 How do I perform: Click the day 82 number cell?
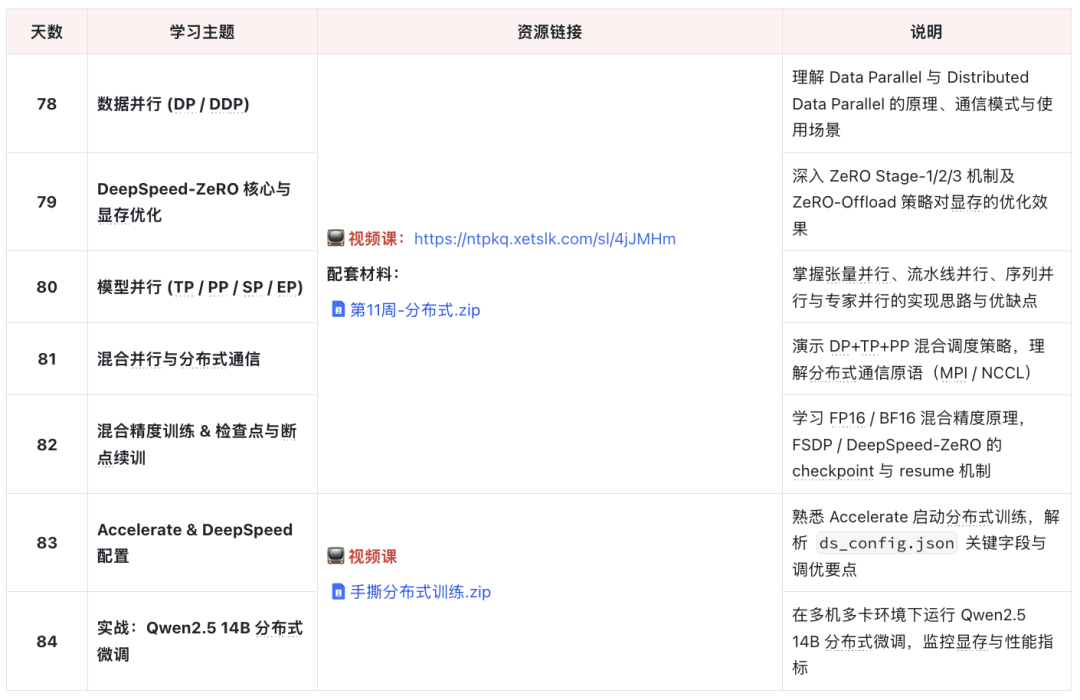point(47,444)
